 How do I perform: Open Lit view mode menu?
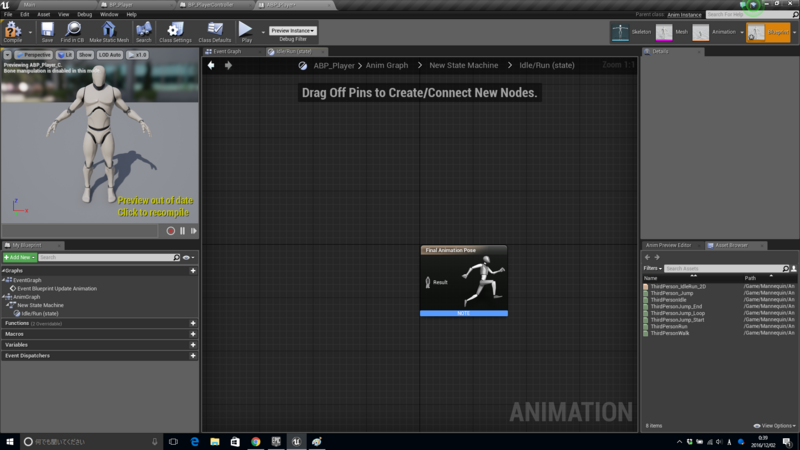65,55
